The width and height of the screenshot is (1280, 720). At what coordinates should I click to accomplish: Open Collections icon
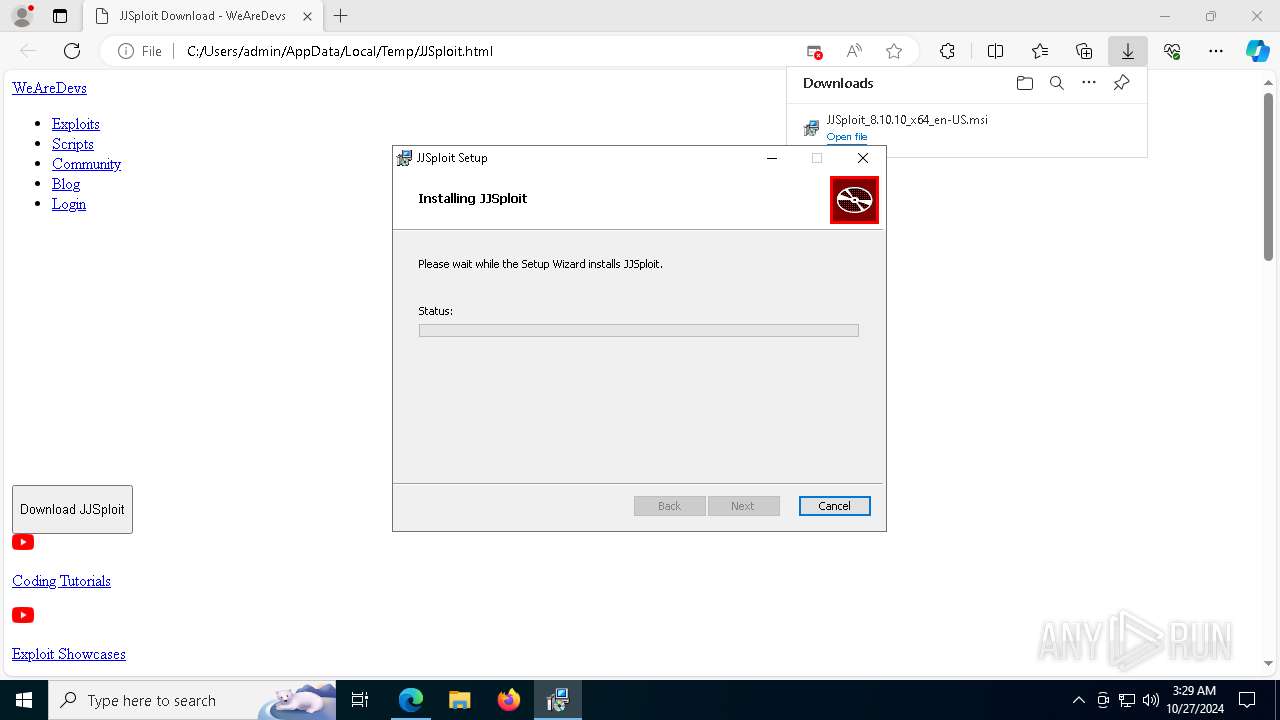pyautogui.click(x=1084, y=51)
